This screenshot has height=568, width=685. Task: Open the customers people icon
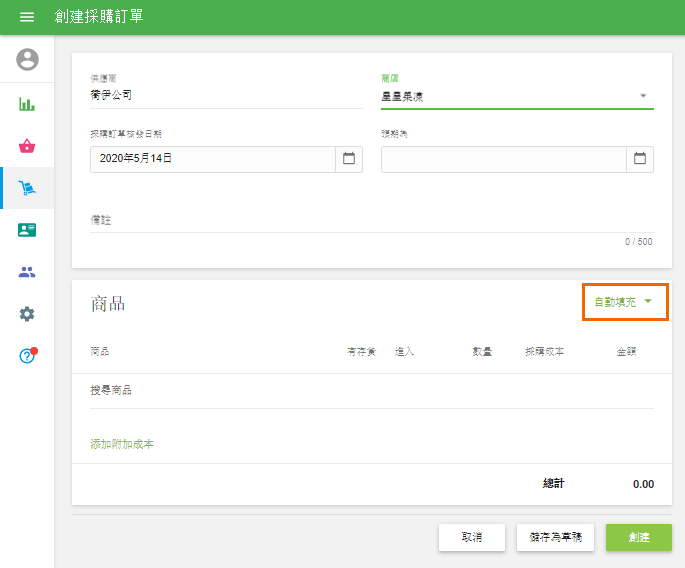pos(27,272)
